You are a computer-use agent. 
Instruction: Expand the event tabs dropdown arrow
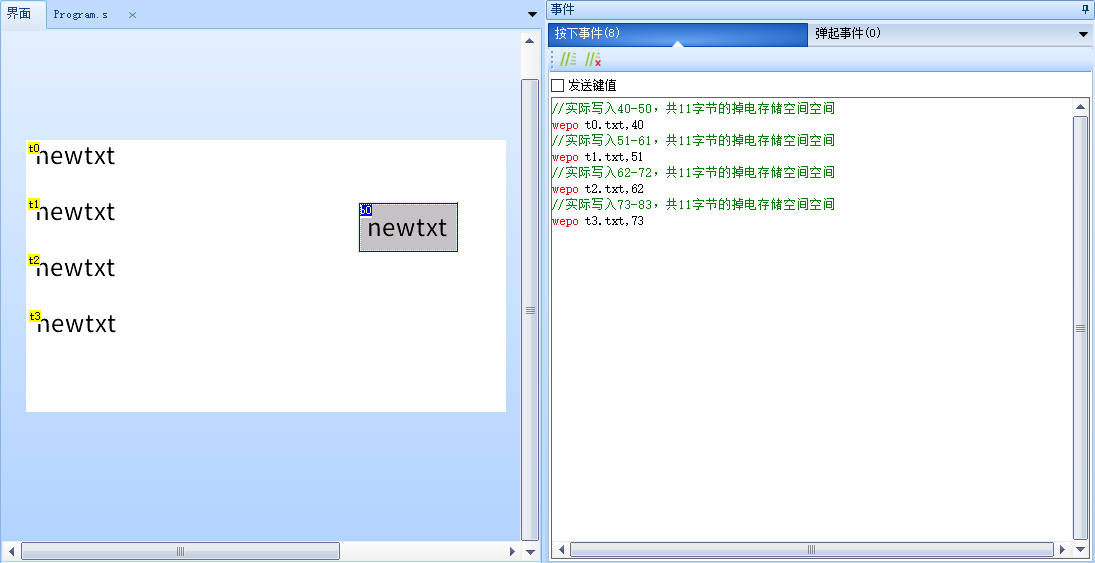pos(1083,34)
